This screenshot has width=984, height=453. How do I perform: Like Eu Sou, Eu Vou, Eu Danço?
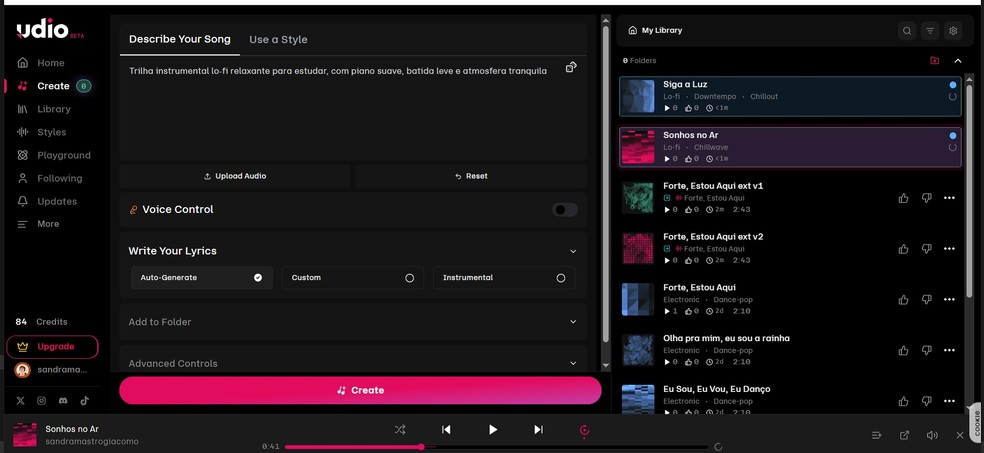tap(903, 402)
